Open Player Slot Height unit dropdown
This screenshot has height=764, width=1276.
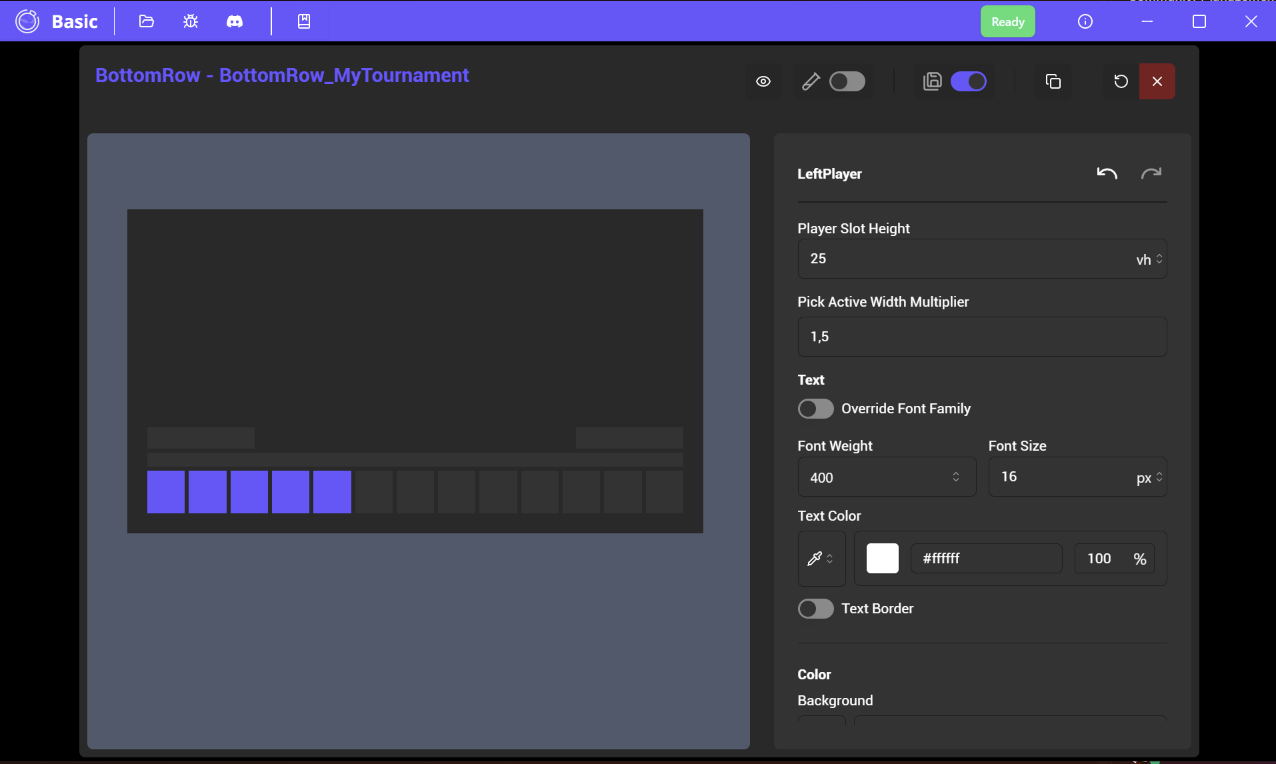(x=1149, y=259)
